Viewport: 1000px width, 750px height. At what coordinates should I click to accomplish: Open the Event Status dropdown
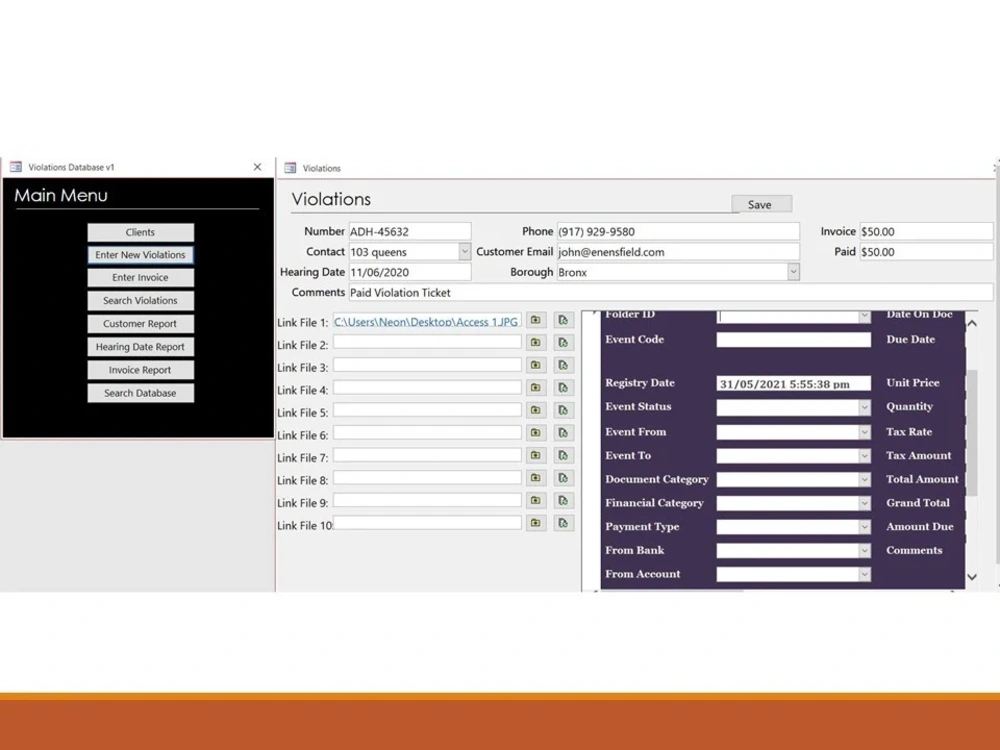point(864,407)
